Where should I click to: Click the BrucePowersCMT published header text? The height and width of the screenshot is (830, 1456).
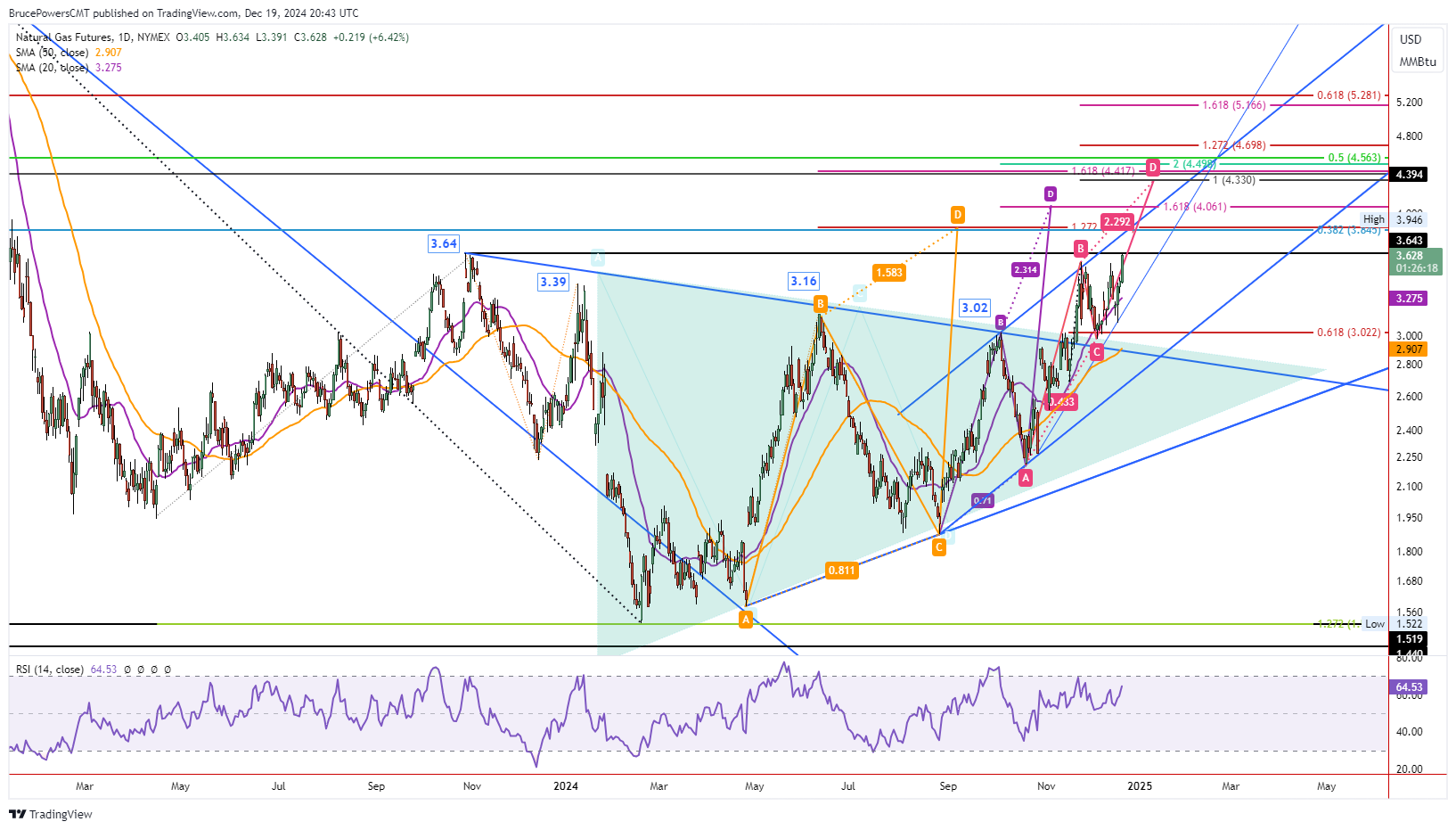pos(184,13)
